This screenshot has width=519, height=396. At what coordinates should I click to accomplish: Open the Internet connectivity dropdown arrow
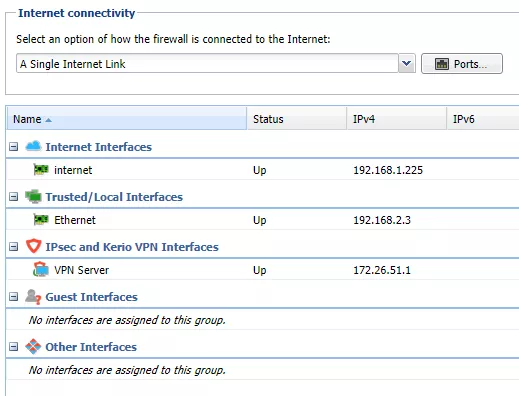click(x=407, y=63)
